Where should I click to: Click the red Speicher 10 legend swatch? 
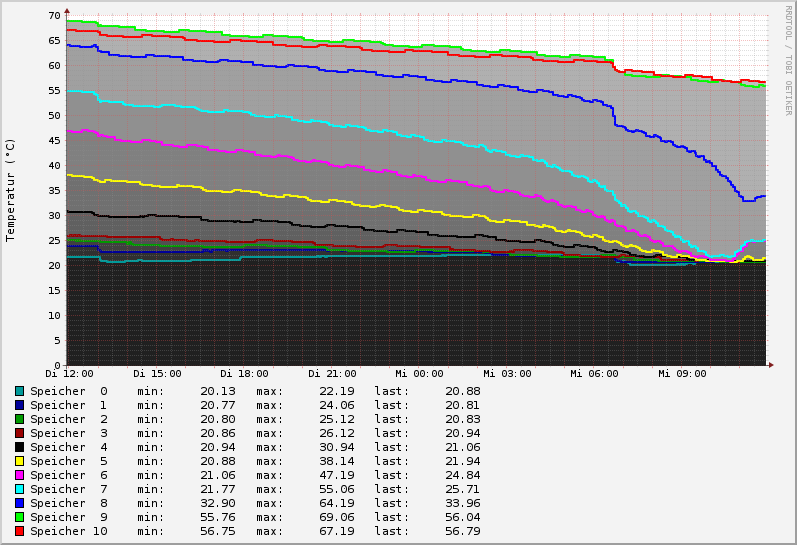click(19, 531)
